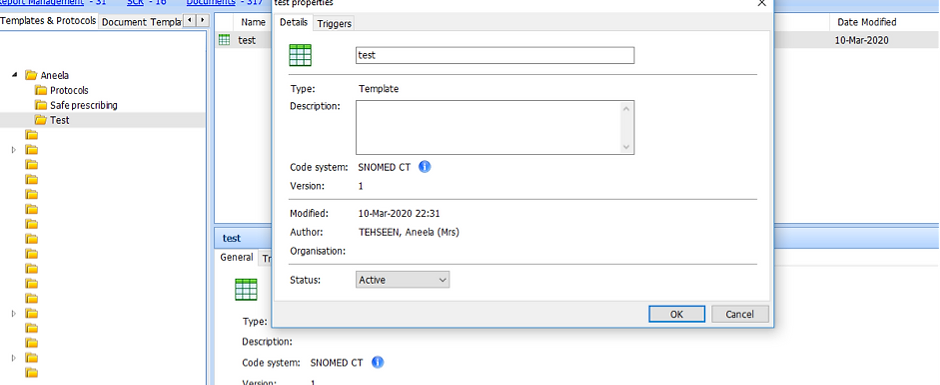Click the author text TEHSEEN, Aneela (Mrs)

pyautogui.click(x=409, y=232)
